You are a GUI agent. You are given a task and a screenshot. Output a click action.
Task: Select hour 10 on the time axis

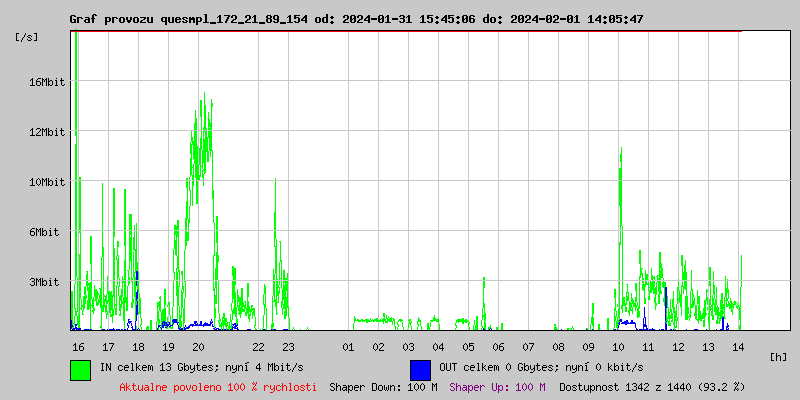click(618, 347)
